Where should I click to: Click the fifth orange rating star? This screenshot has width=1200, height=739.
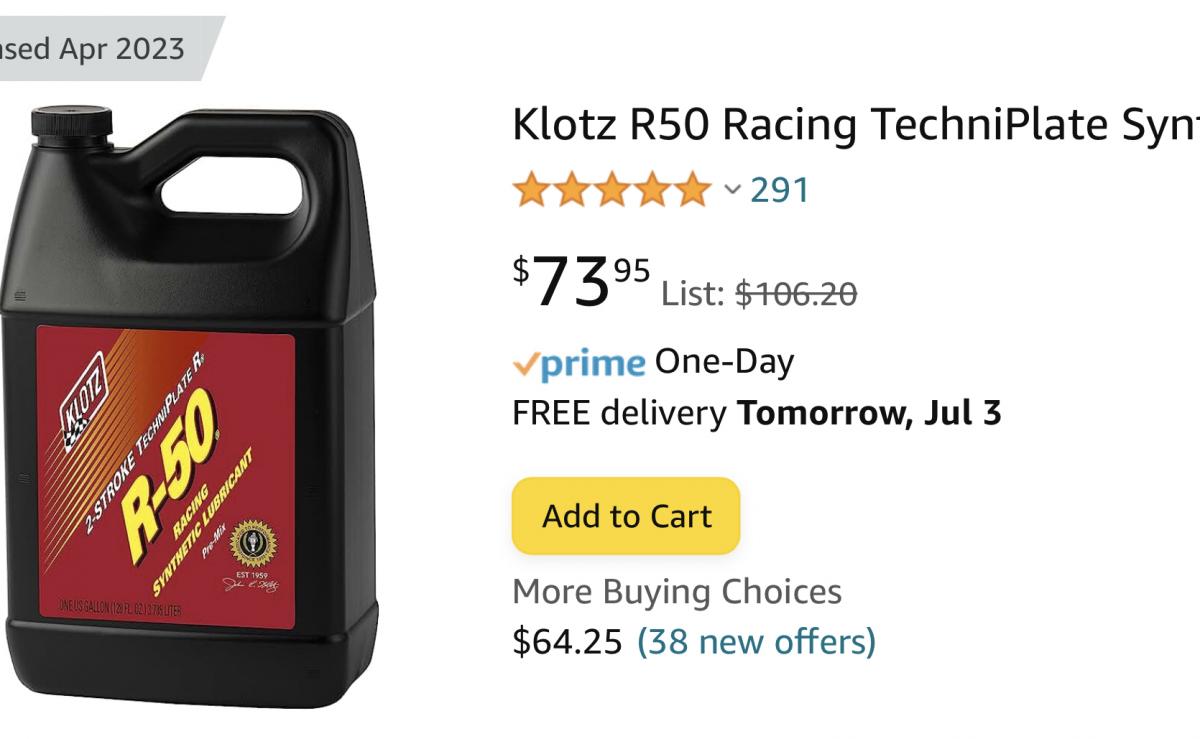pyautogui.click(x=690, y=189)
